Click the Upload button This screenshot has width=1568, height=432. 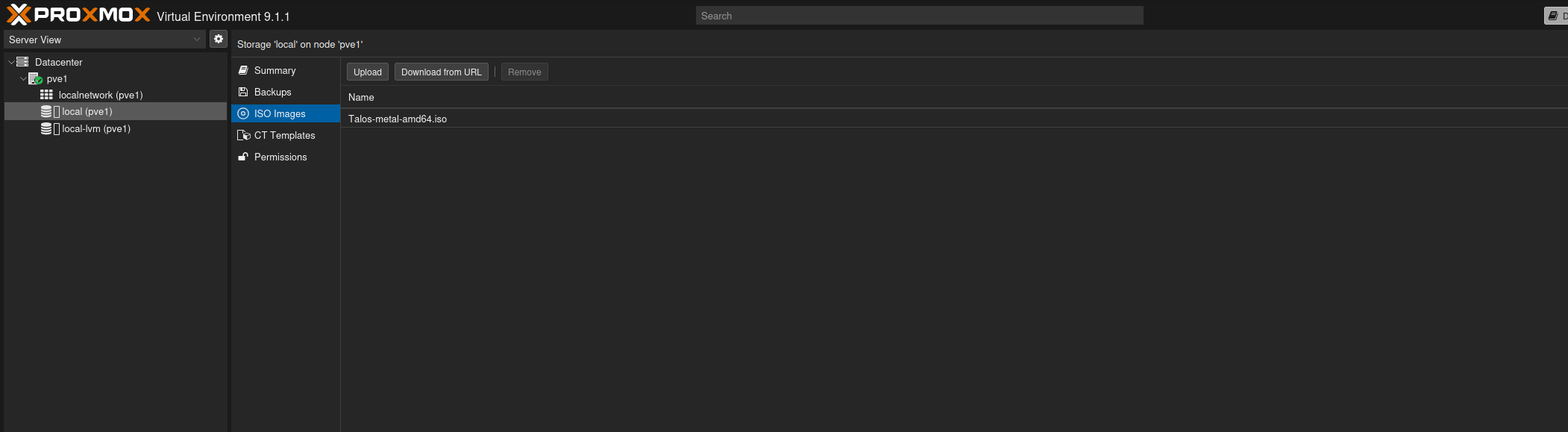pos(367,72)
